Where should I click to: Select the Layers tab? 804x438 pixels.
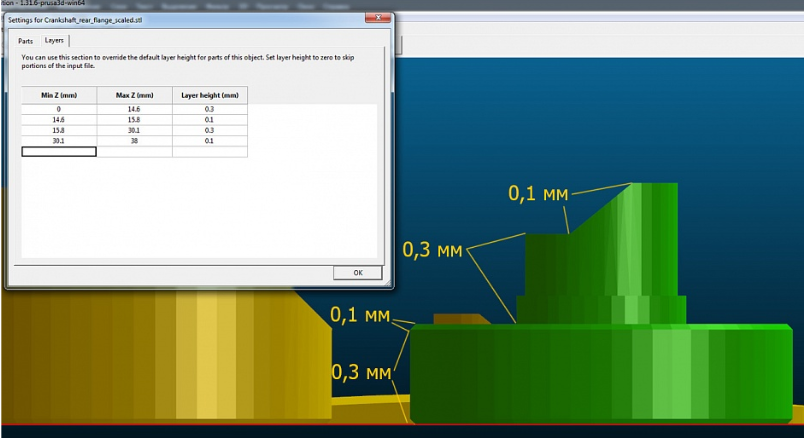coord(54,40)
